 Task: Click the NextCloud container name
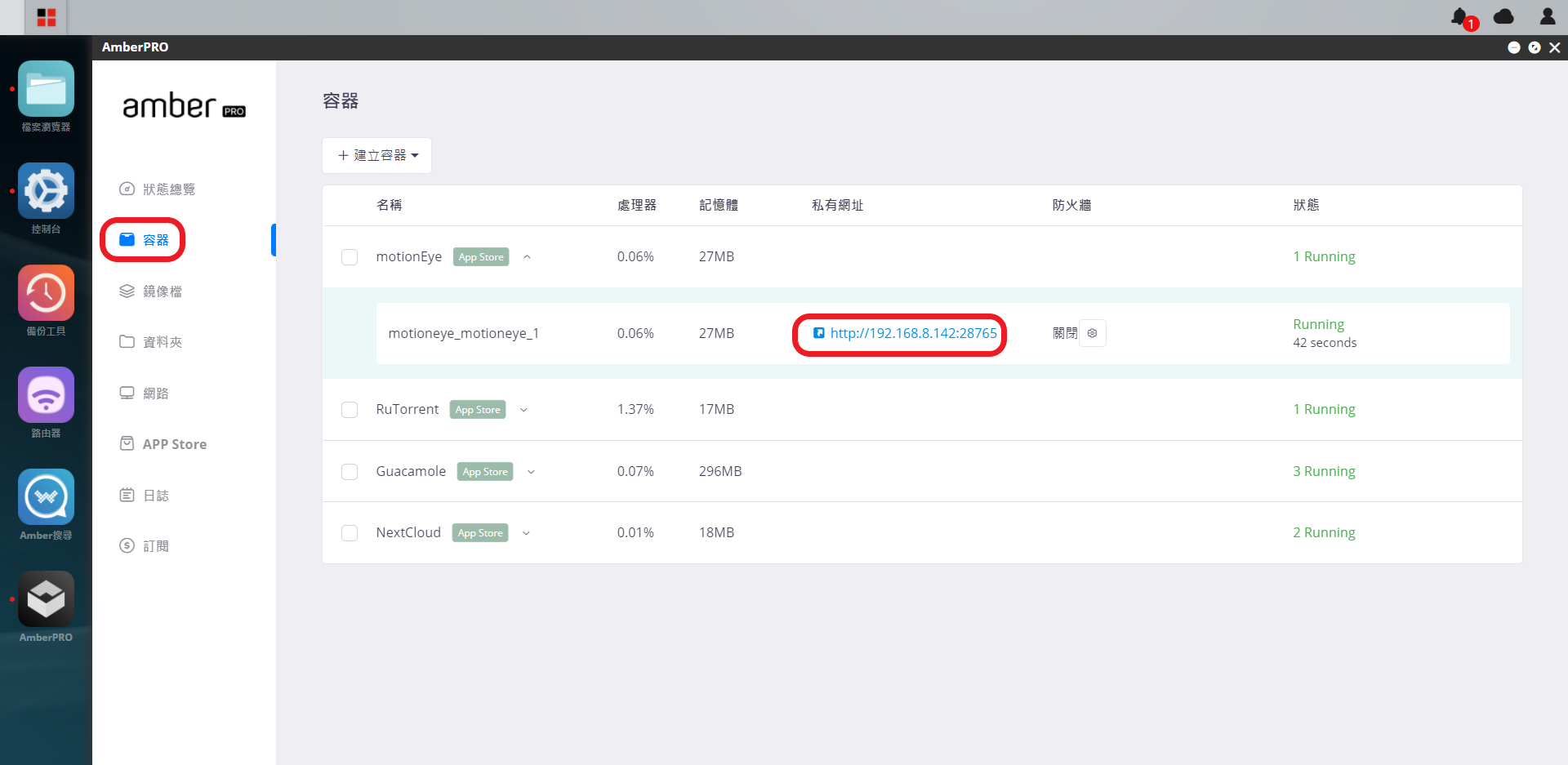[x=408, y=532]
